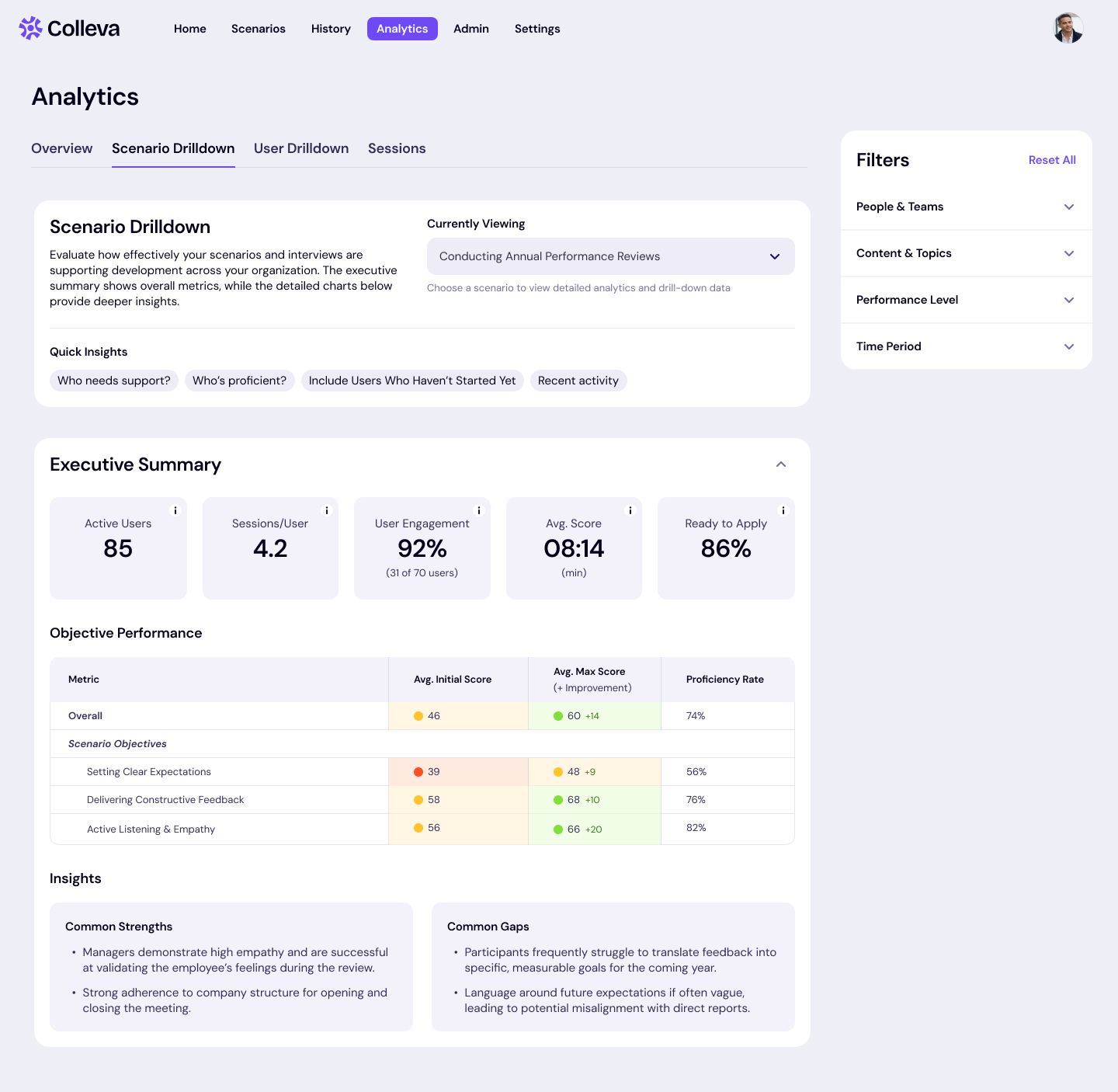Click the Sessions/User info icon
1118x1092 pixels.
tap(327, 511)
